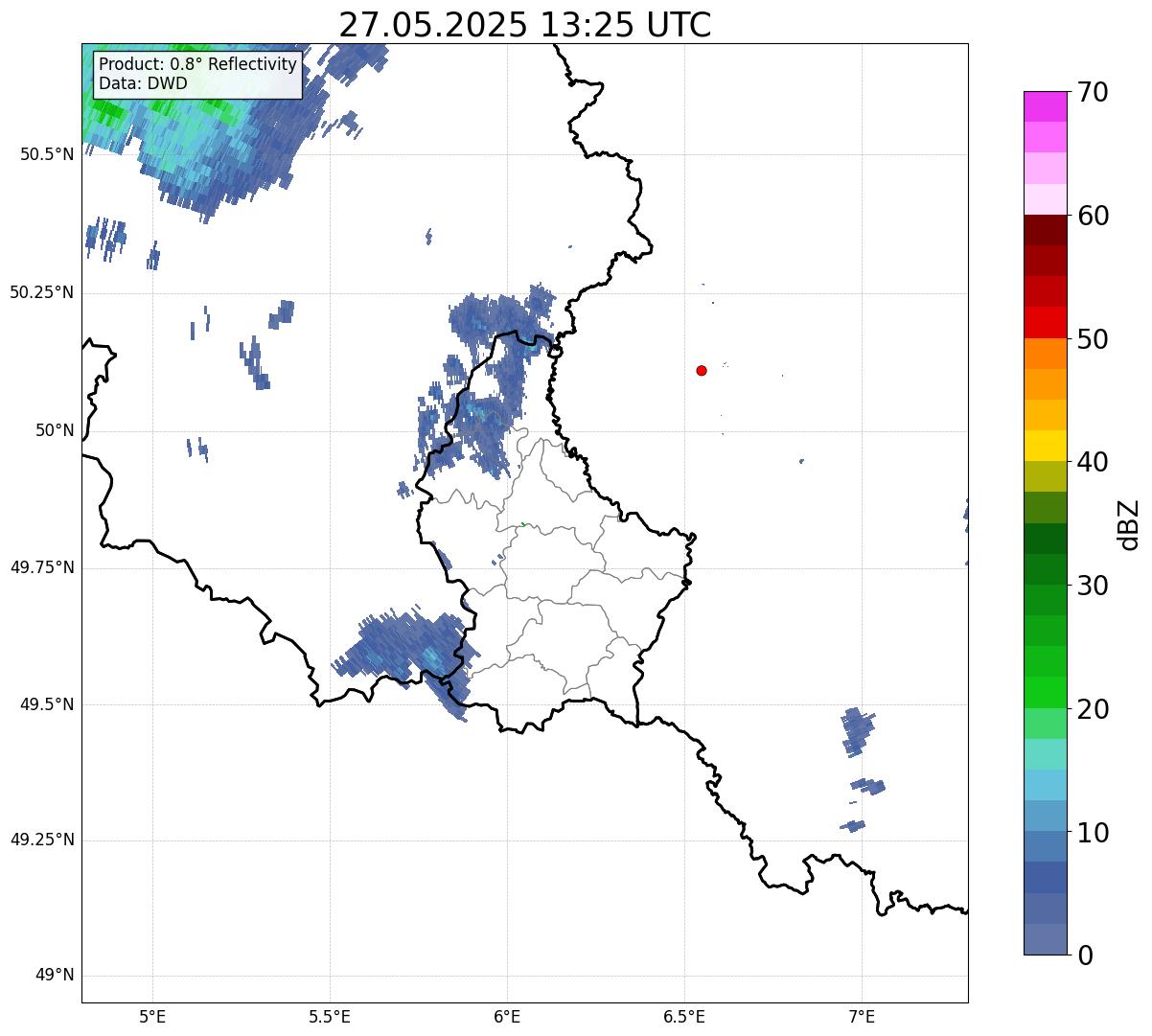Click the colorbar tick value 40
This screenshot has width=1152, height=1036.
pyautogui.click(x=1093, y=462)
